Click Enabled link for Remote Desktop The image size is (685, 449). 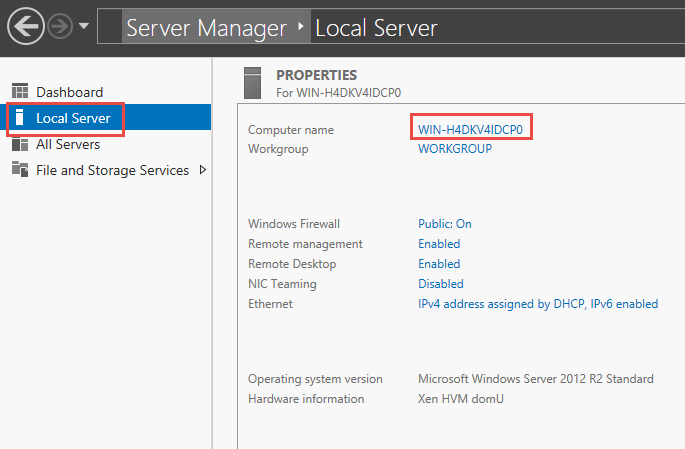pos(439,264)
